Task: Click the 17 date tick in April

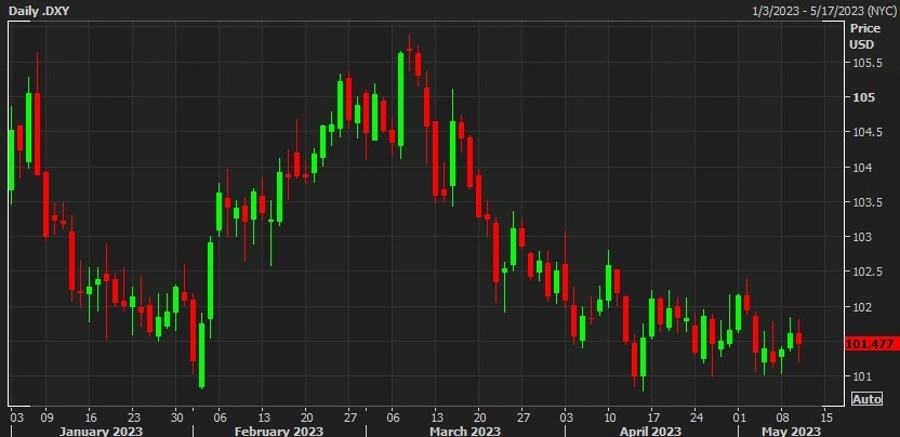Action: 652,417
